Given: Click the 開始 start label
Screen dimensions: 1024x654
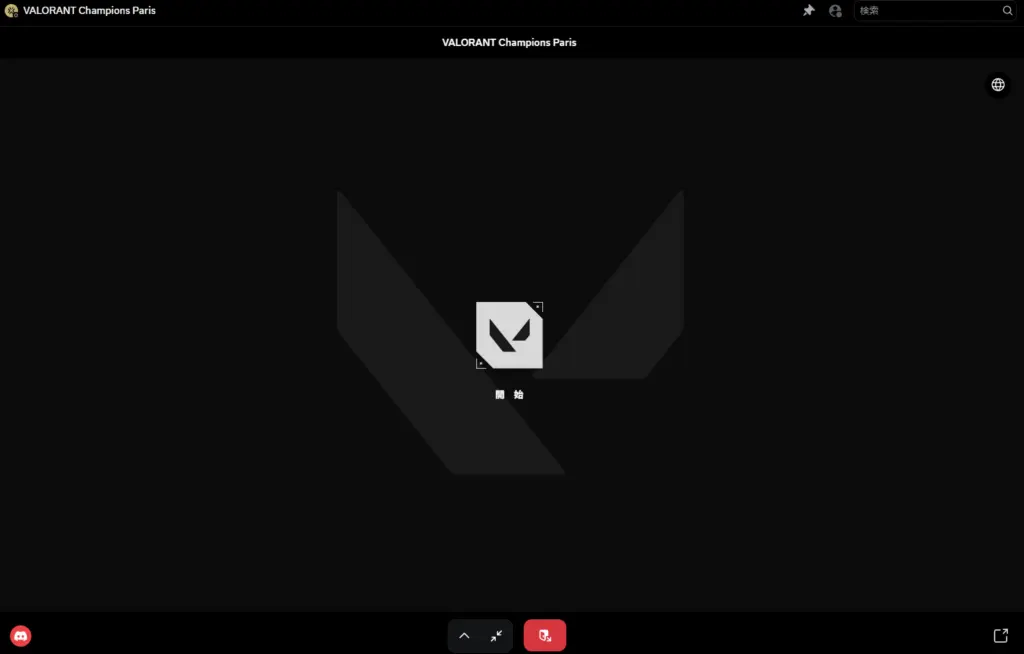Looking at the screenshot, I should tap(509, 395).
